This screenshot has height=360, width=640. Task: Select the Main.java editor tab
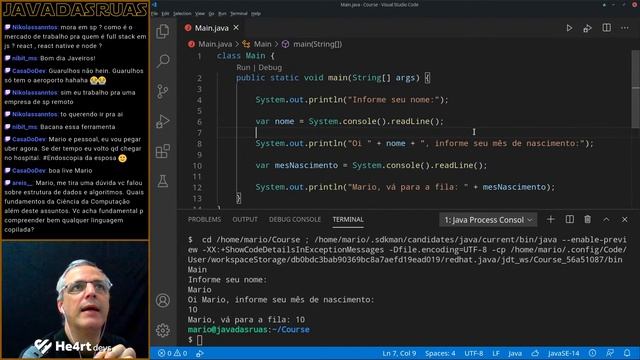coord(211,28)
